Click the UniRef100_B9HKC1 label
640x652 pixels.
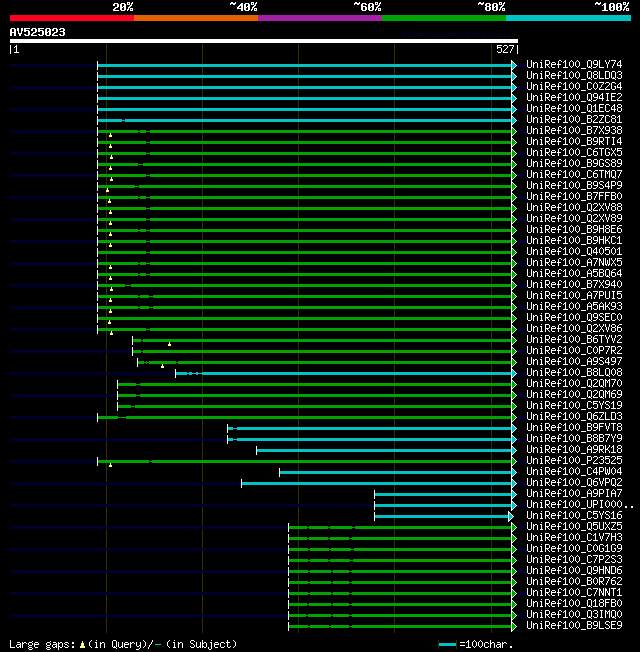tap(574, 240)
